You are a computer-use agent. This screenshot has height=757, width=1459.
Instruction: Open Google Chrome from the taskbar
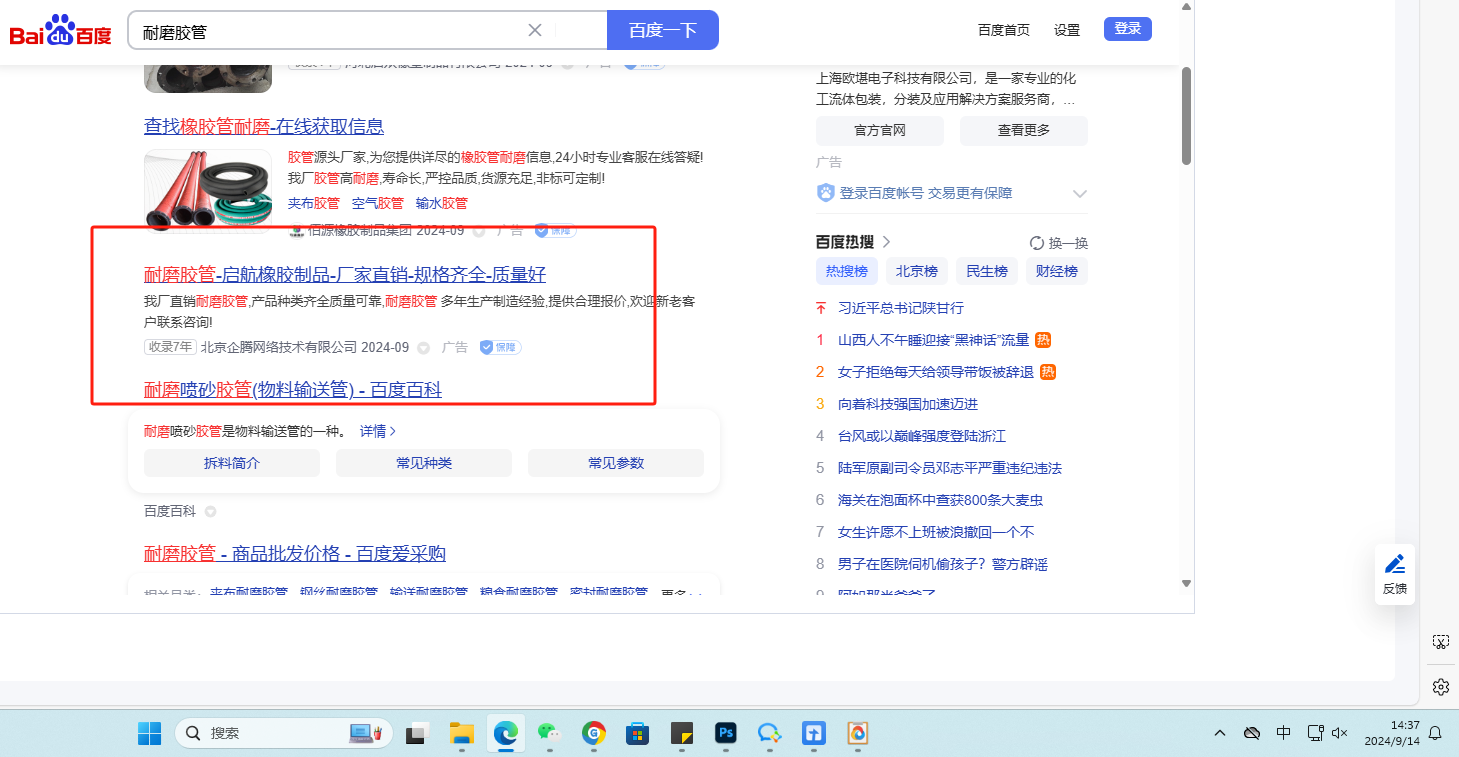(594, 733)
